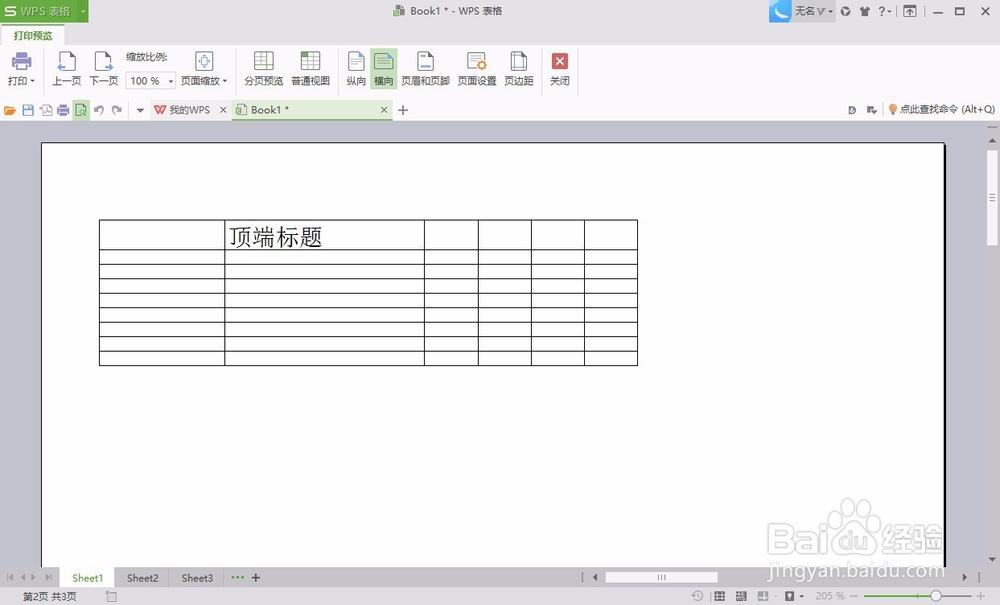Click the quick access printer icon
The image size is (1000, 605).
[63, 110]
